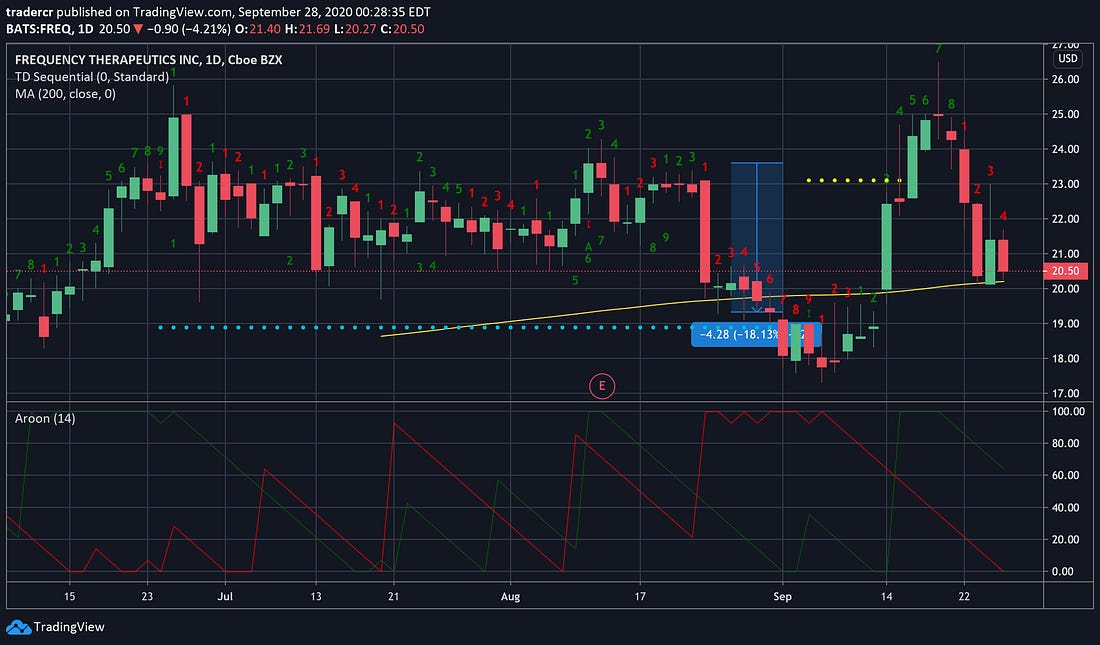Click the C:20.50 close value
The width and height of the screenshot is (1100, 645).
pyautogui.click(x=402, y=29)
